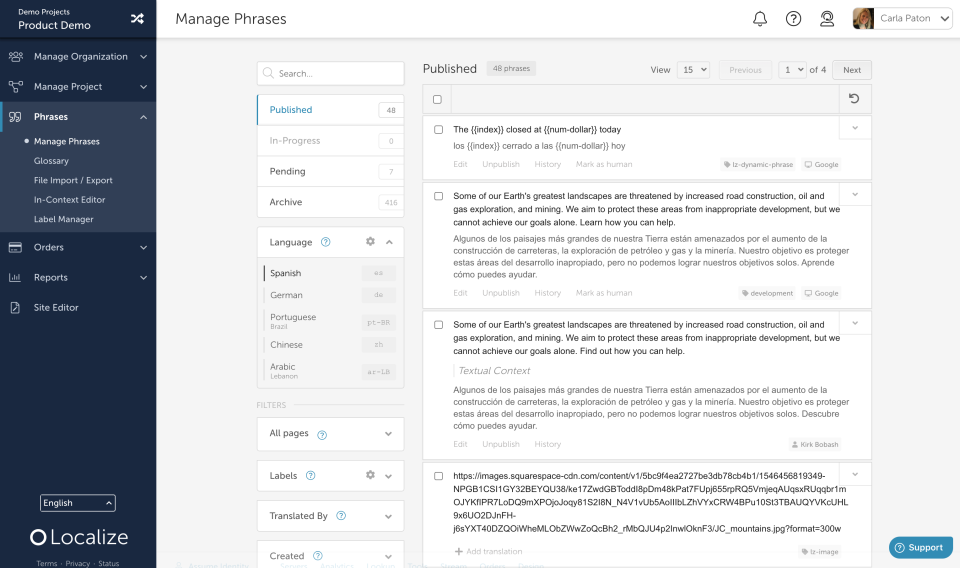Click Unpublish on the first phrase
Viewport: 960px width, 568px height.
(x=500, y=164)
